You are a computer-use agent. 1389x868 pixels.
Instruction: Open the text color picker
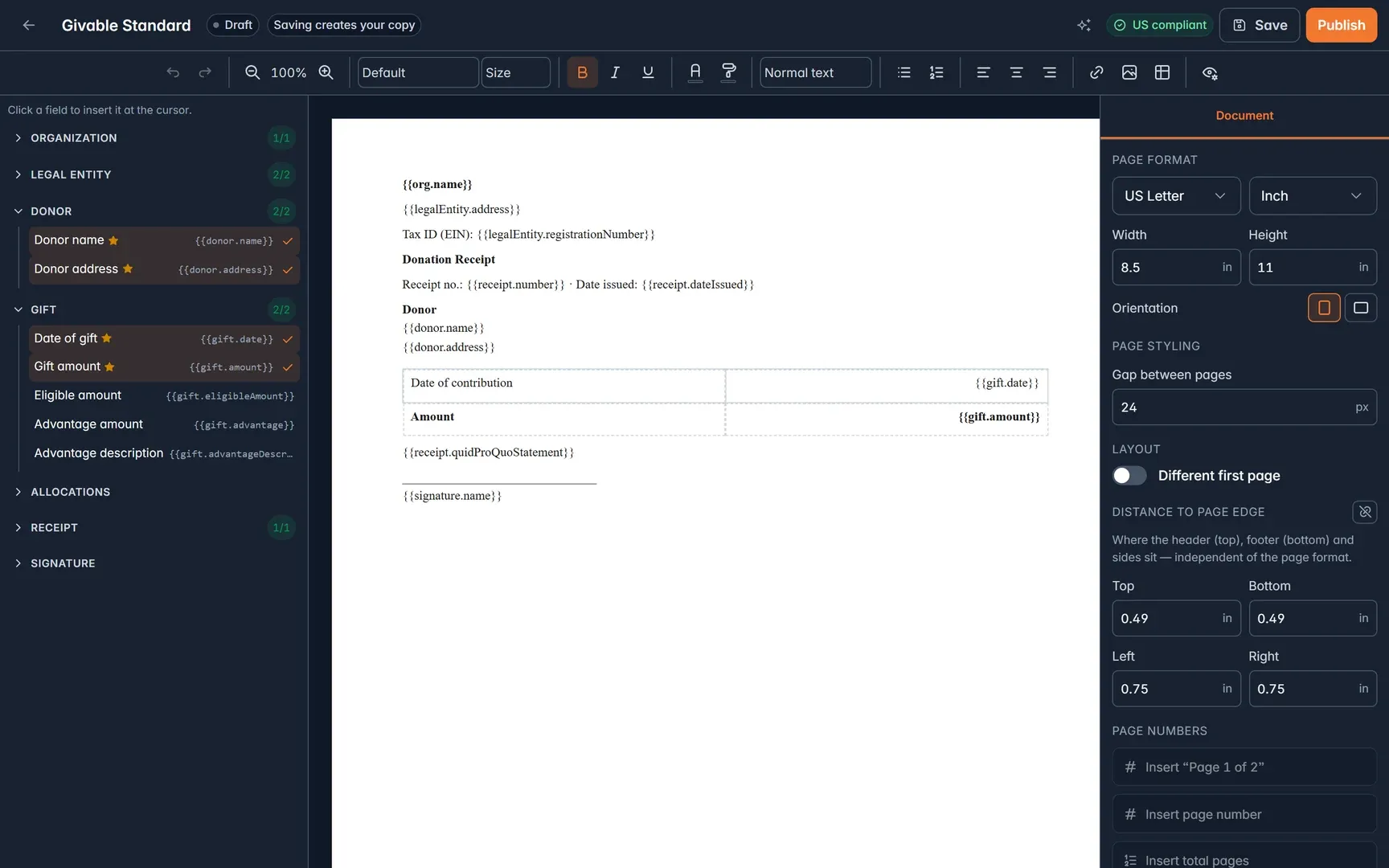pyautogui.click(x=695, y=72)
